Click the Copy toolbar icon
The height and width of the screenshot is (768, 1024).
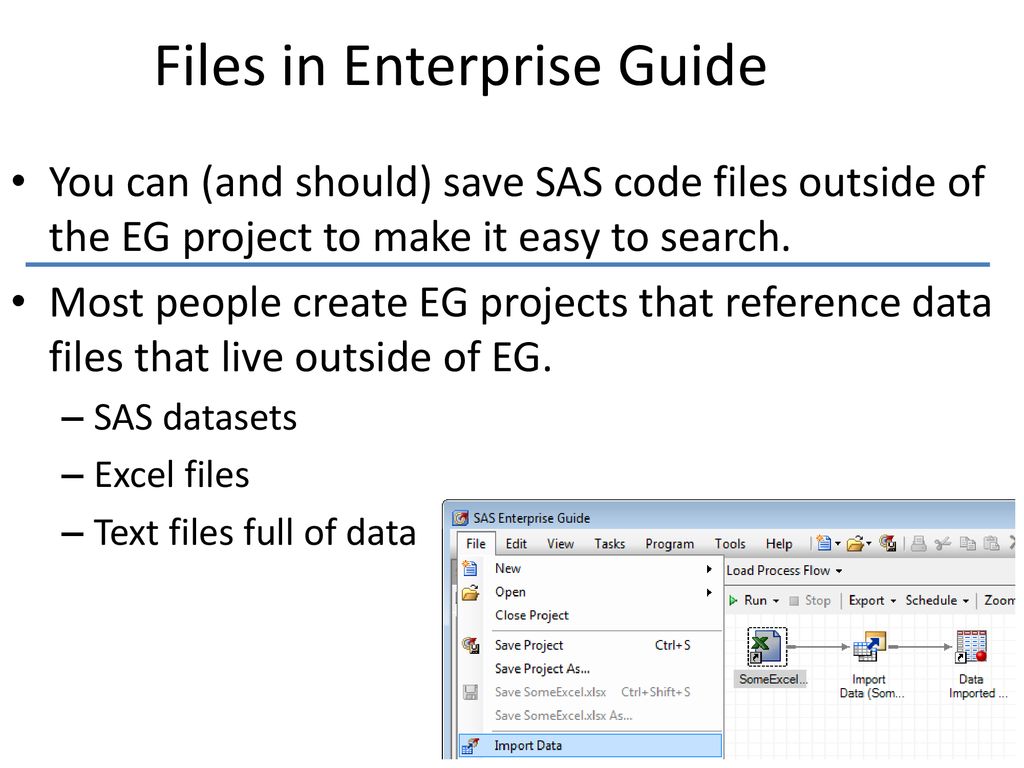click(x=967, y=543)
